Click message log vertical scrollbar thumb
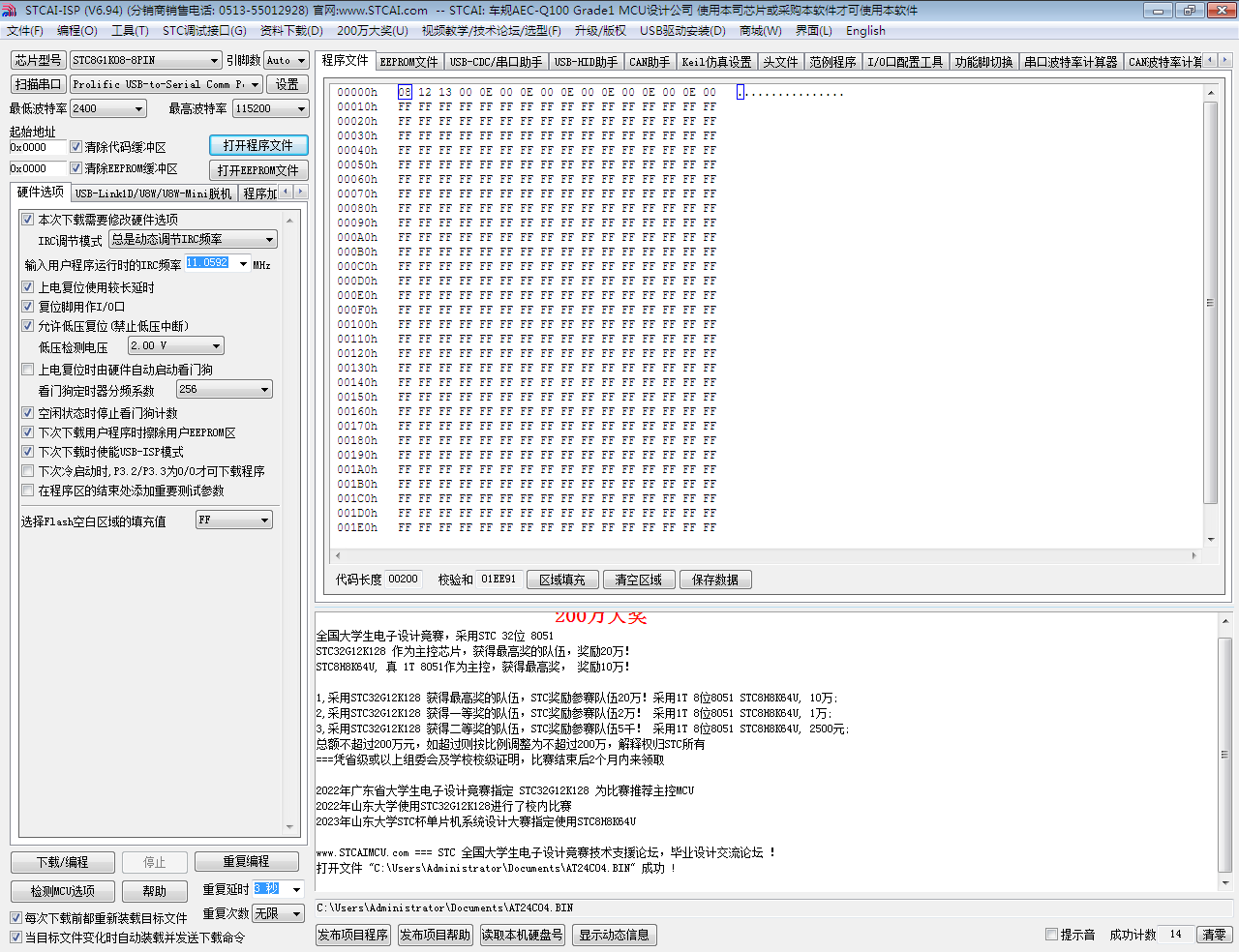Viewport: 1239px width, 952px height. (1225, 755)
